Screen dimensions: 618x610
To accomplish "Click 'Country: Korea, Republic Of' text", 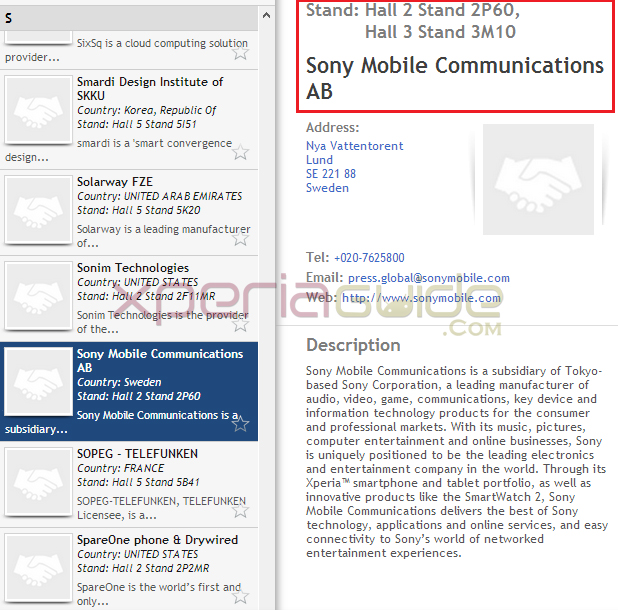I will [147, 110].
